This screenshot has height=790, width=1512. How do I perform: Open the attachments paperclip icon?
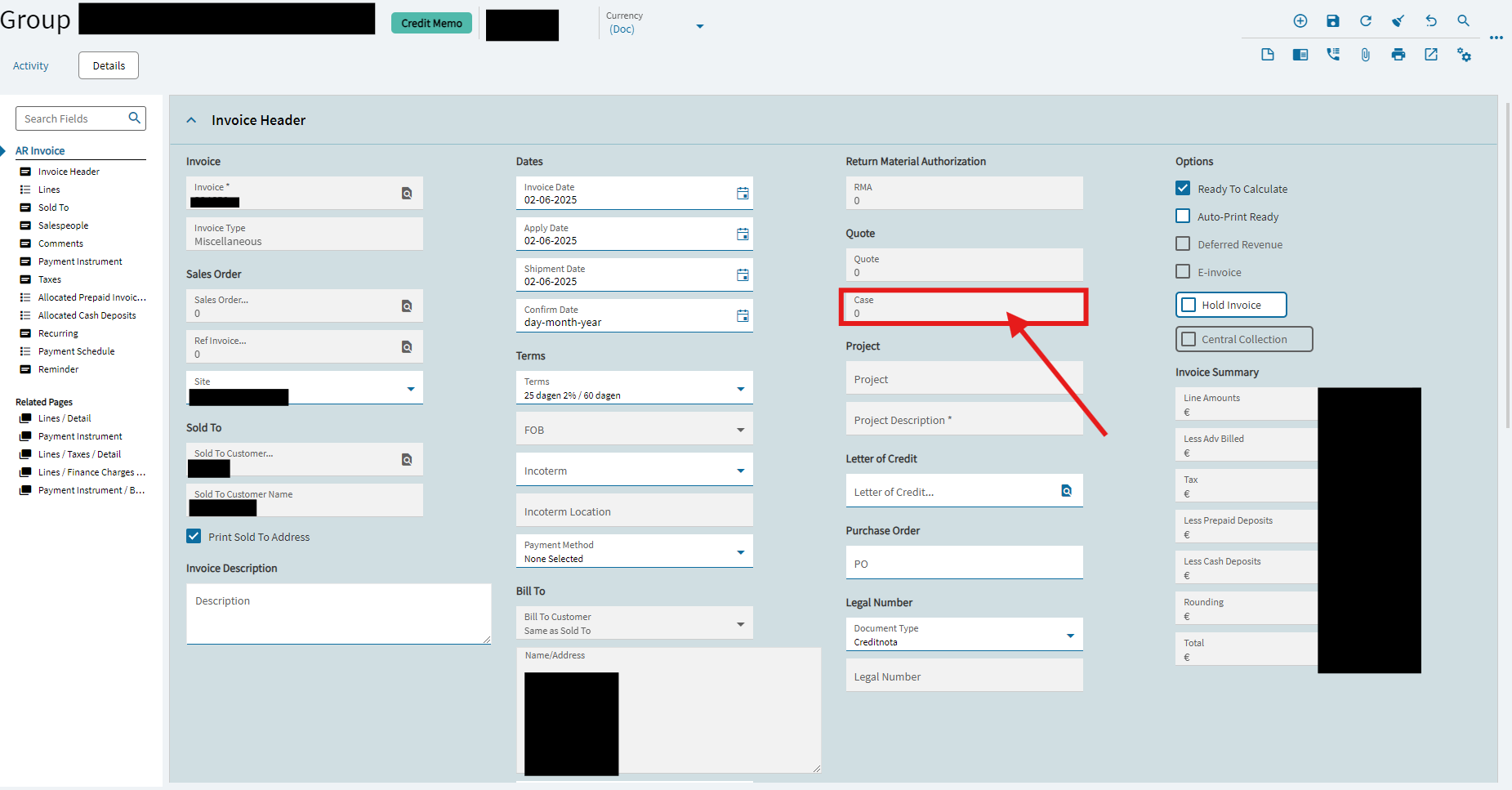[1365, 55]
